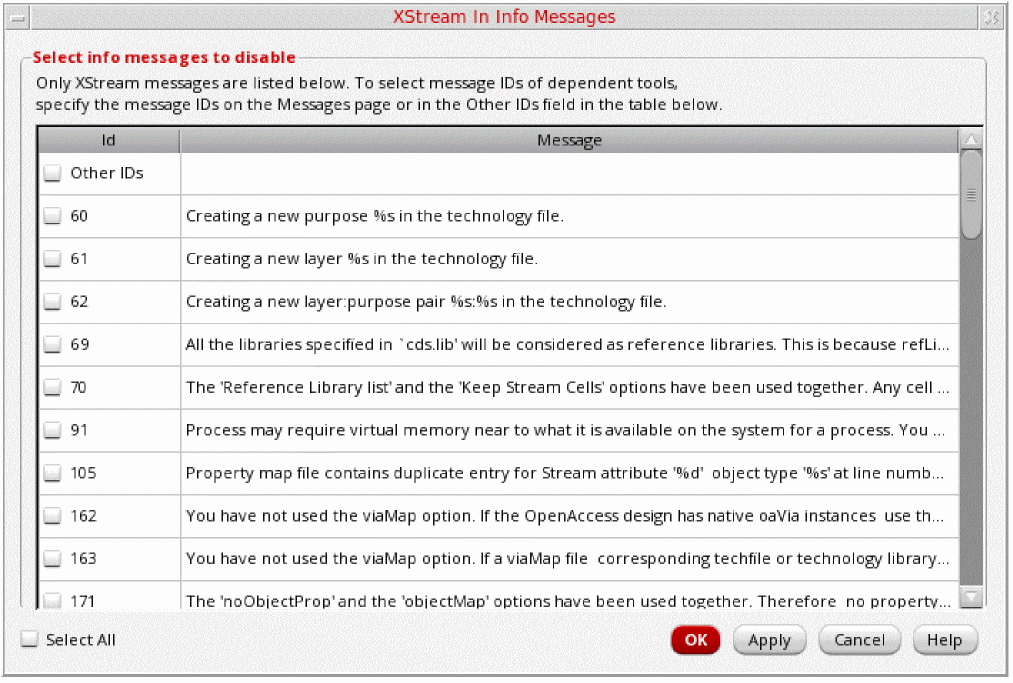Select the checkbox for message ID 69
This screenshot has height=683, width=1013.
tap(52, 344)
